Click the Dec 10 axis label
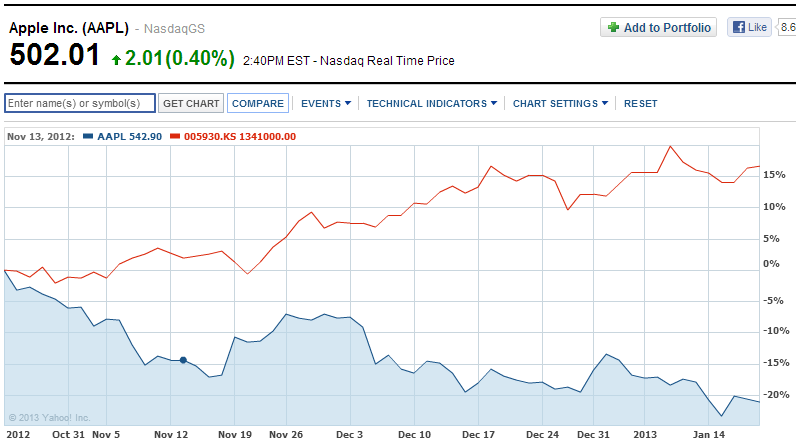 click(x=414, y=435)
